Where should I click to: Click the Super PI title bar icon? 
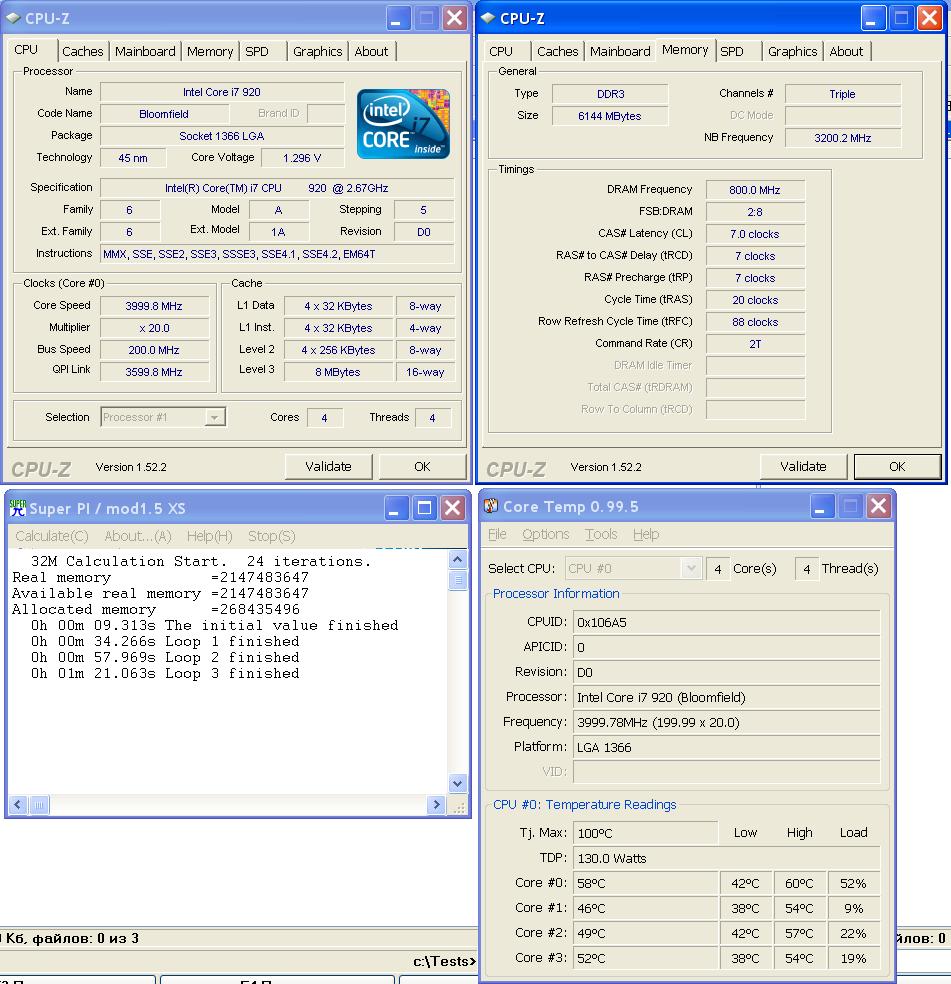coord(18,508)
